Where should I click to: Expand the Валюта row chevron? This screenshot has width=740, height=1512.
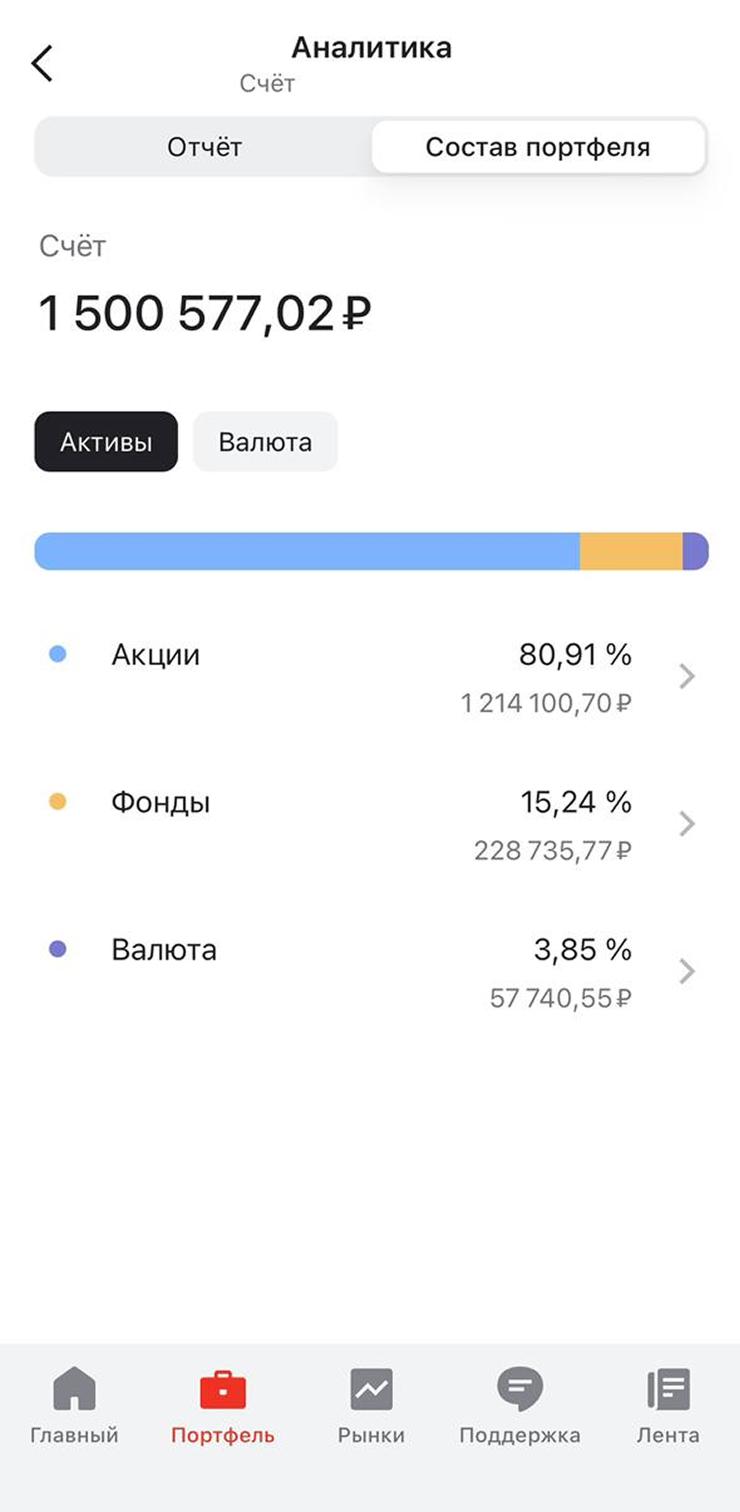point(686,971)
